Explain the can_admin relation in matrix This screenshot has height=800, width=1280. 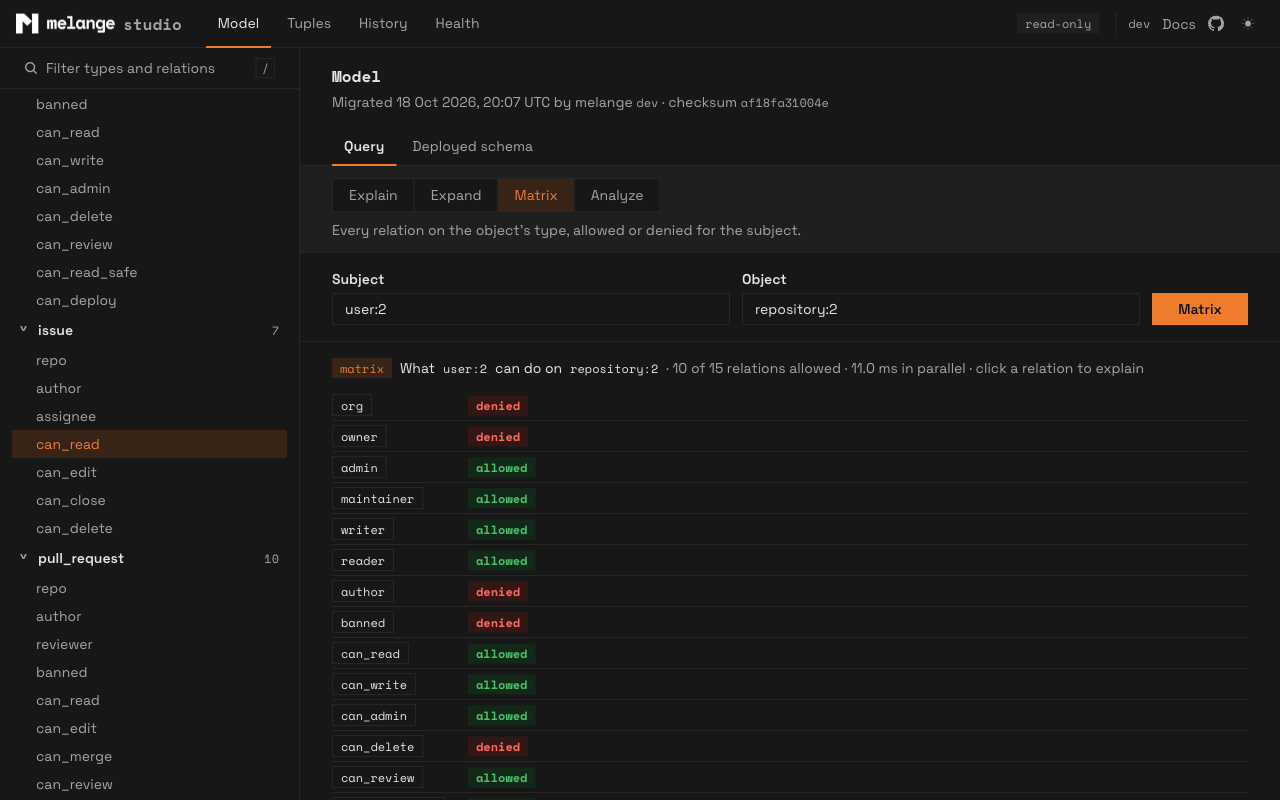point(374,716)
